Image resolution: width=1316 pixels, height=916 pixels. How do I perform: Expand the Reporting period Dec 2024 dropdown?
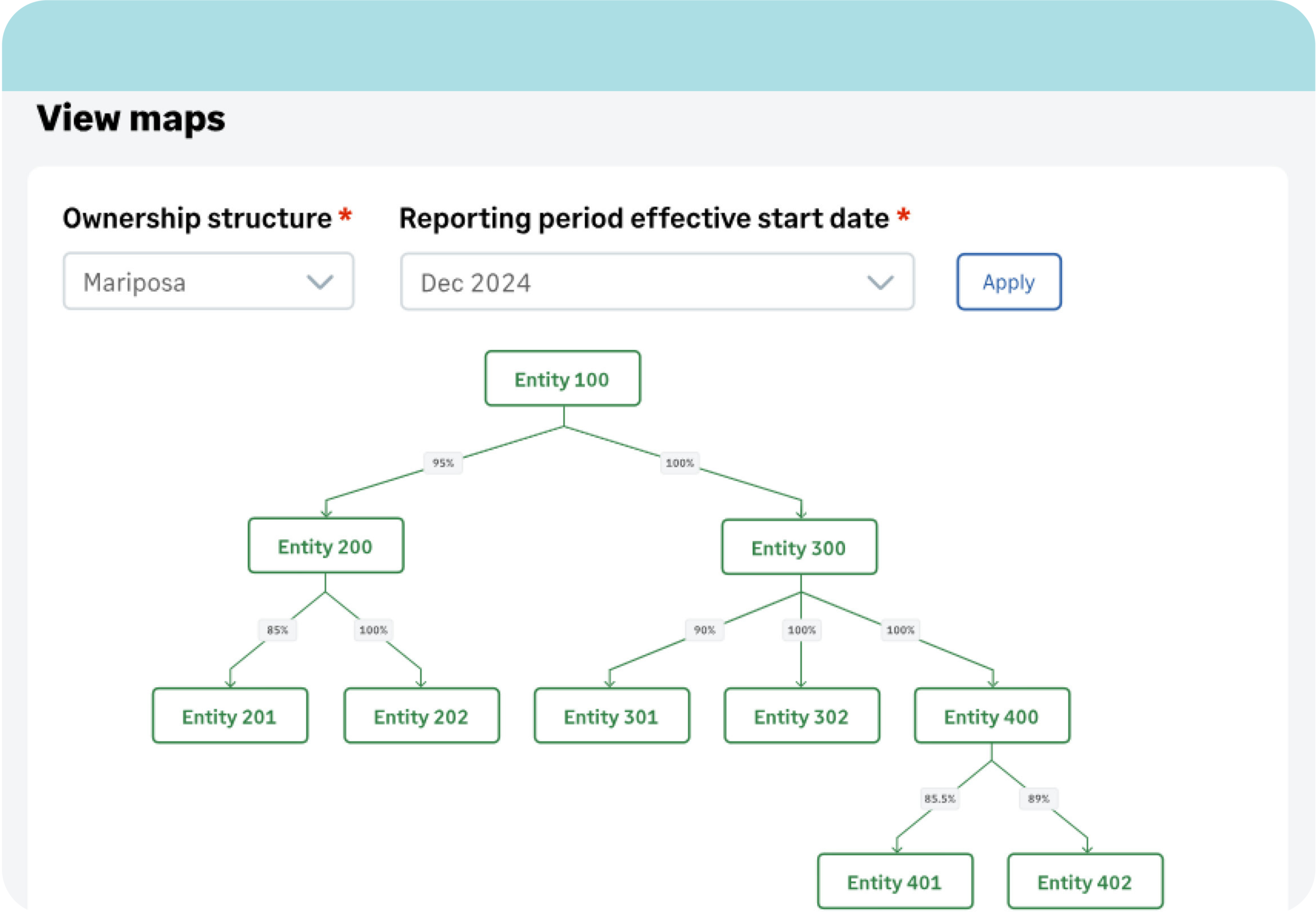pos(657,282)
